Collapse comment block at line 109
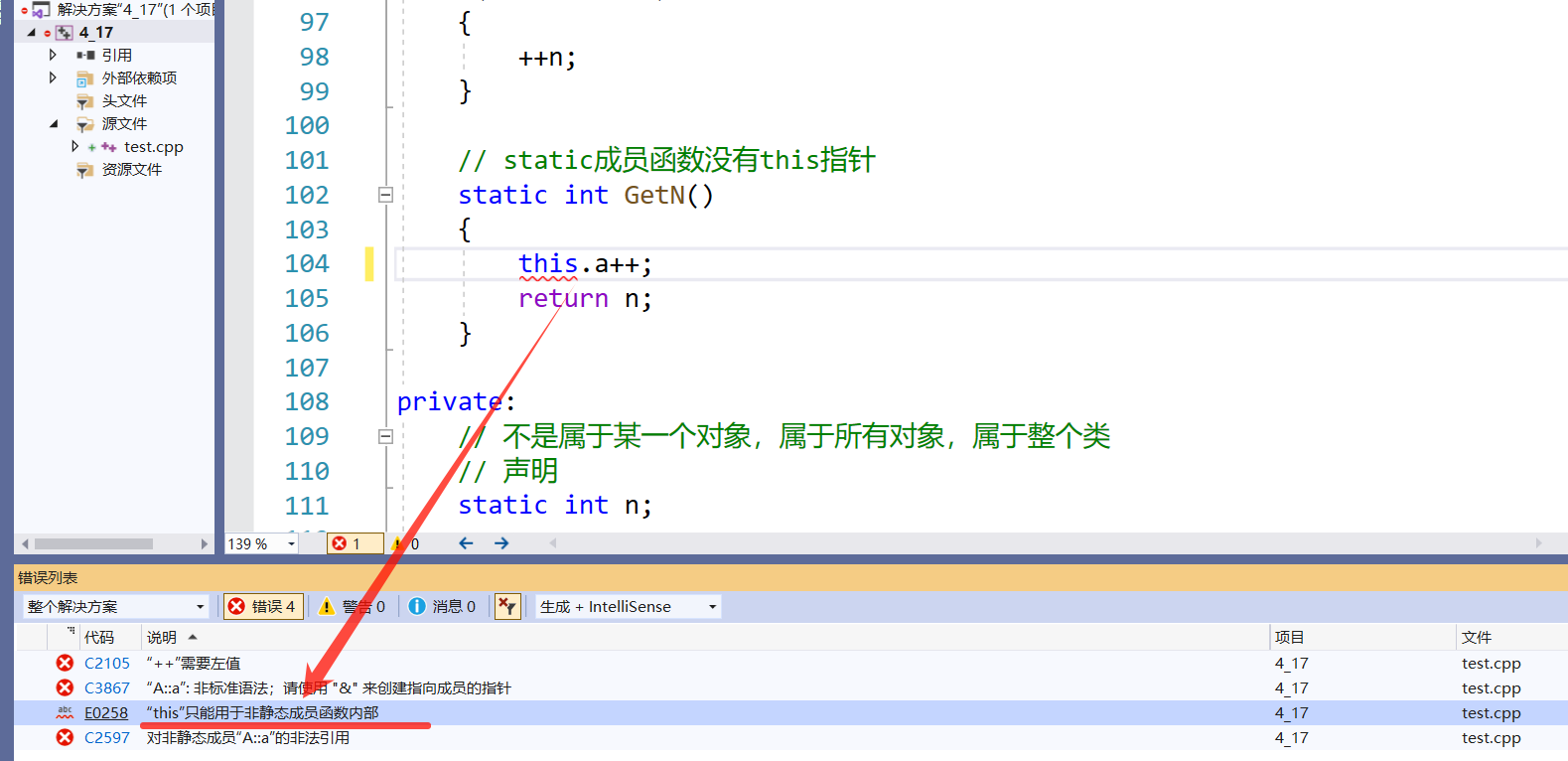This screenshot has width=1568, height=761. pyautogui.click(x=385, y=436)
